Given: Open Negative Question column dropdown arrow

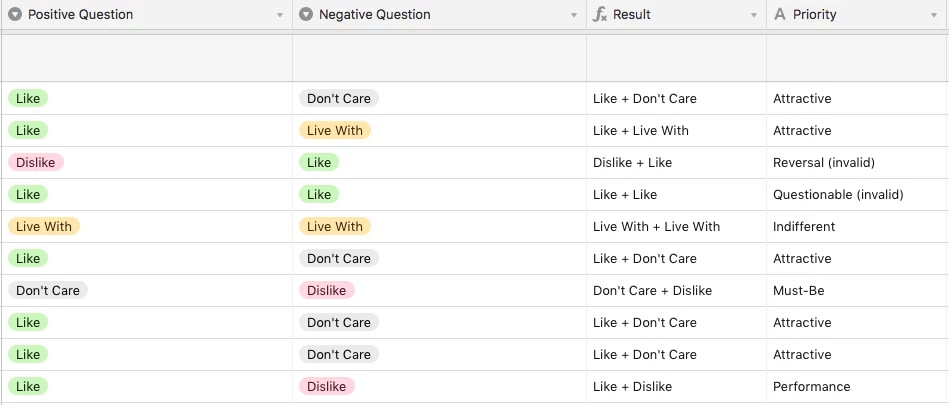Looking at the screenshot, I should 574,16.
